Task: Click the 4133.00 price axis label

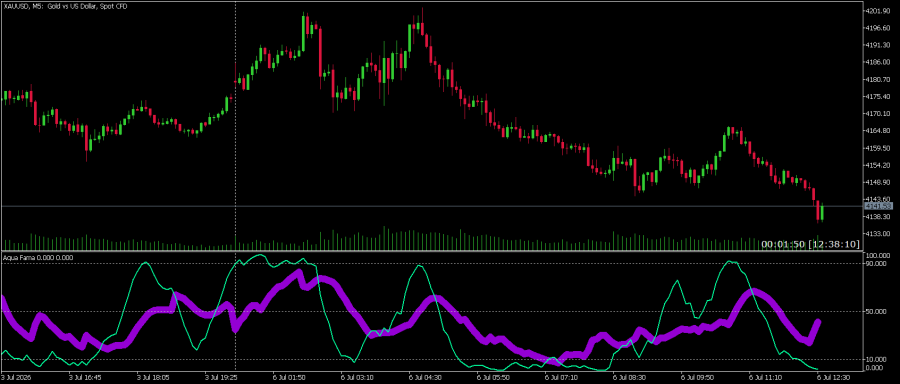Action: pyautogui.click(x=879, y=234)
